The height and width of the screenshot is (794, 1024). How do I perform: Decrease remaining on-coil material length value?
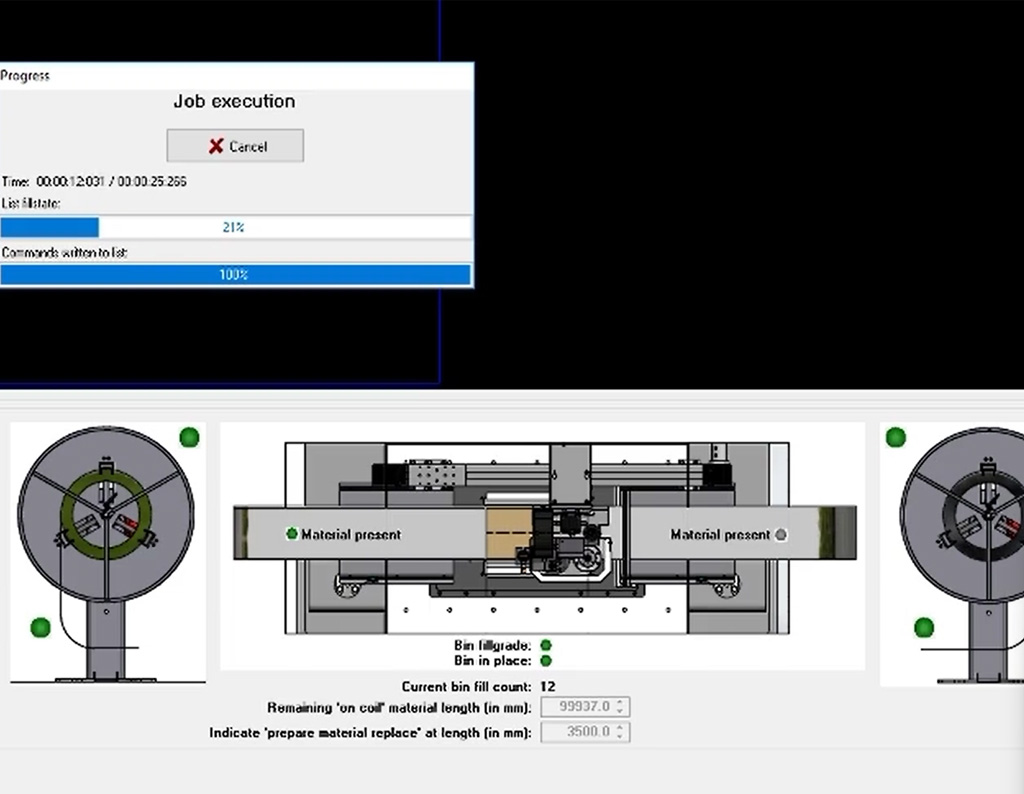coord(620,712)
